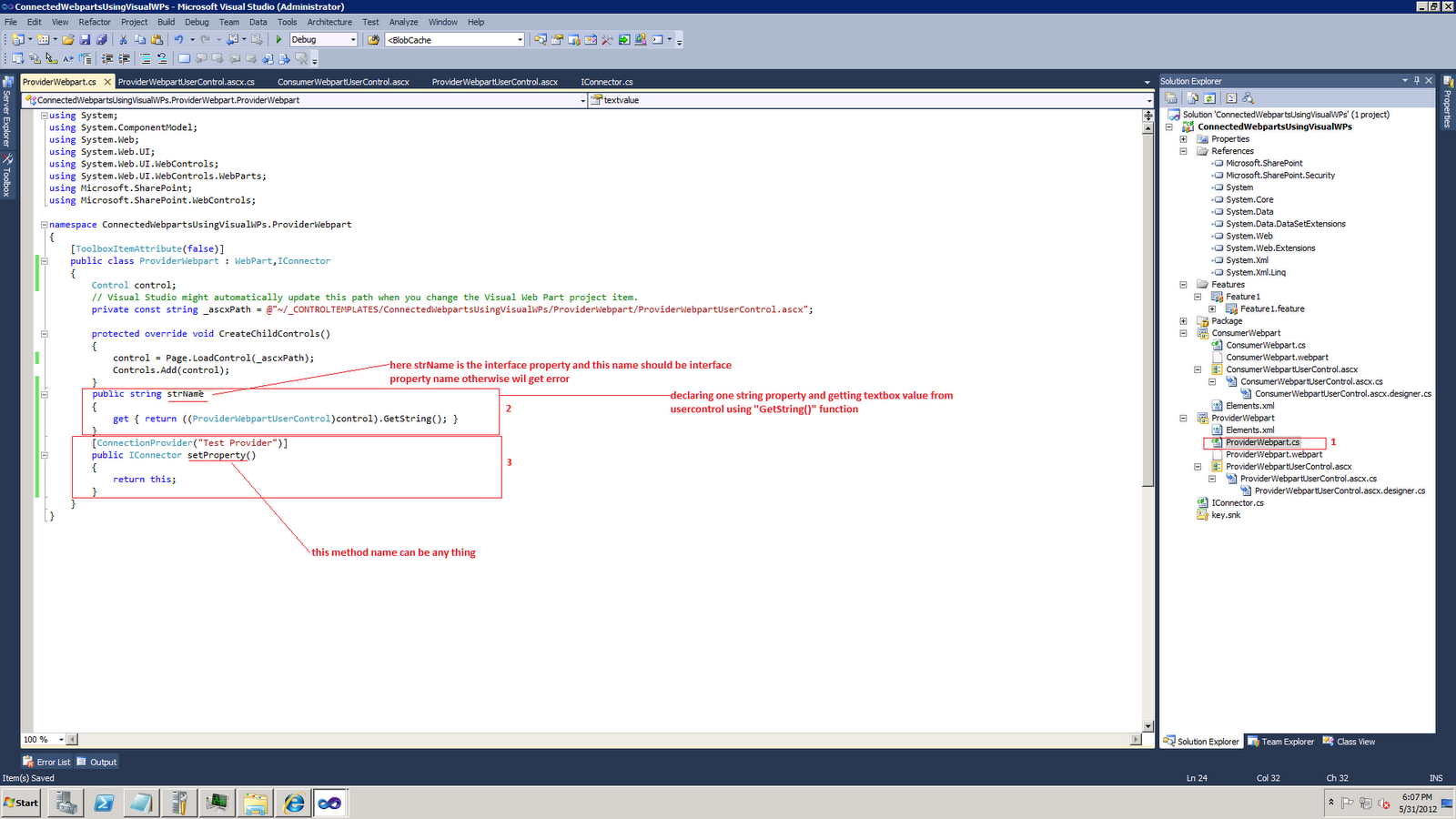Collapse the ConsumerWebpart folder node
Viewport: 1456px width, 819px height.
[x=1183, y=333]
